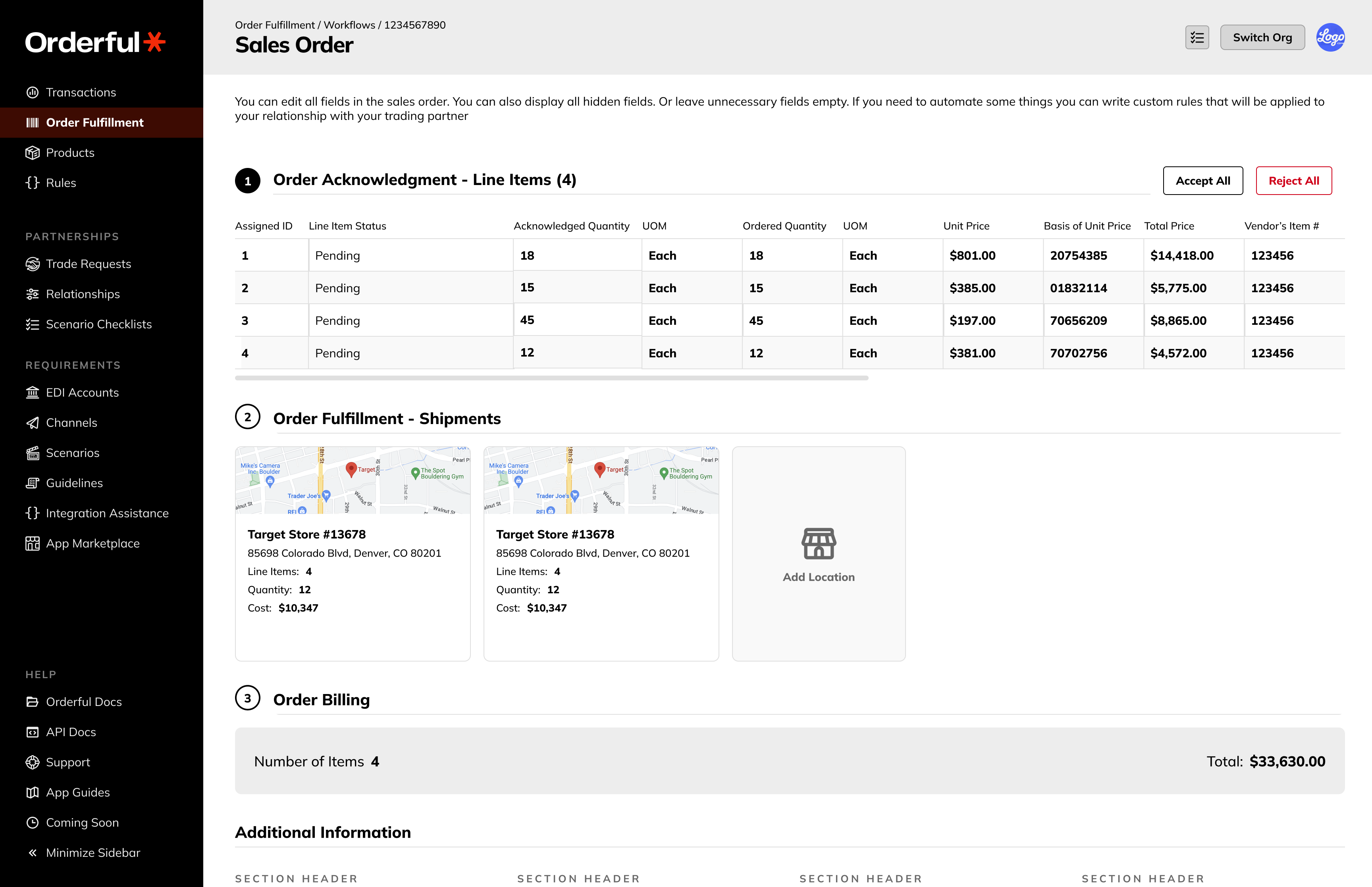
Task: Open the second Target Store map thumbnail
Action: point(601,480)
